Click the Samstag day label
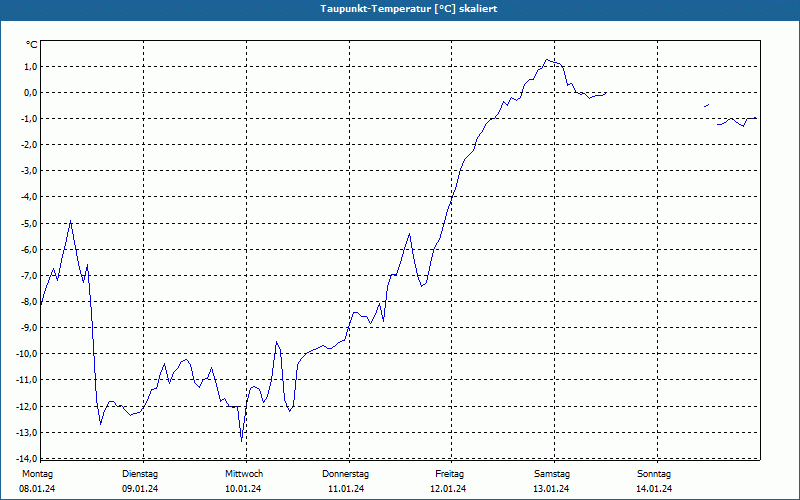Image resolution: width=800 pixels, height=500 pixels. point(552,474)
